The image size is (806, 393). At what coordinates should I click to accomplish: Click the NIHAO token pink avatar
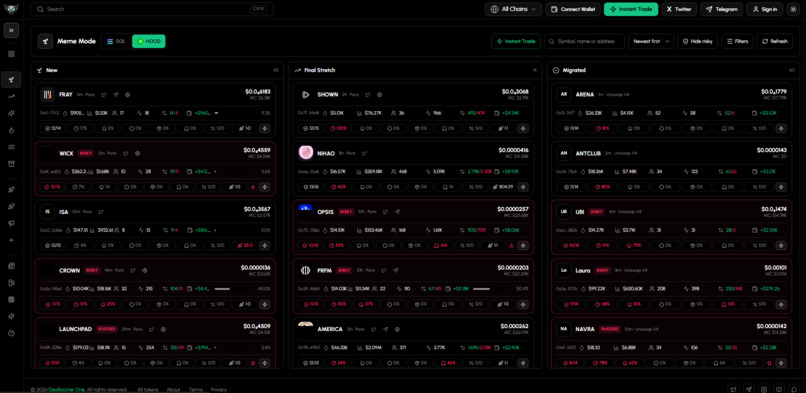[306, 153]
